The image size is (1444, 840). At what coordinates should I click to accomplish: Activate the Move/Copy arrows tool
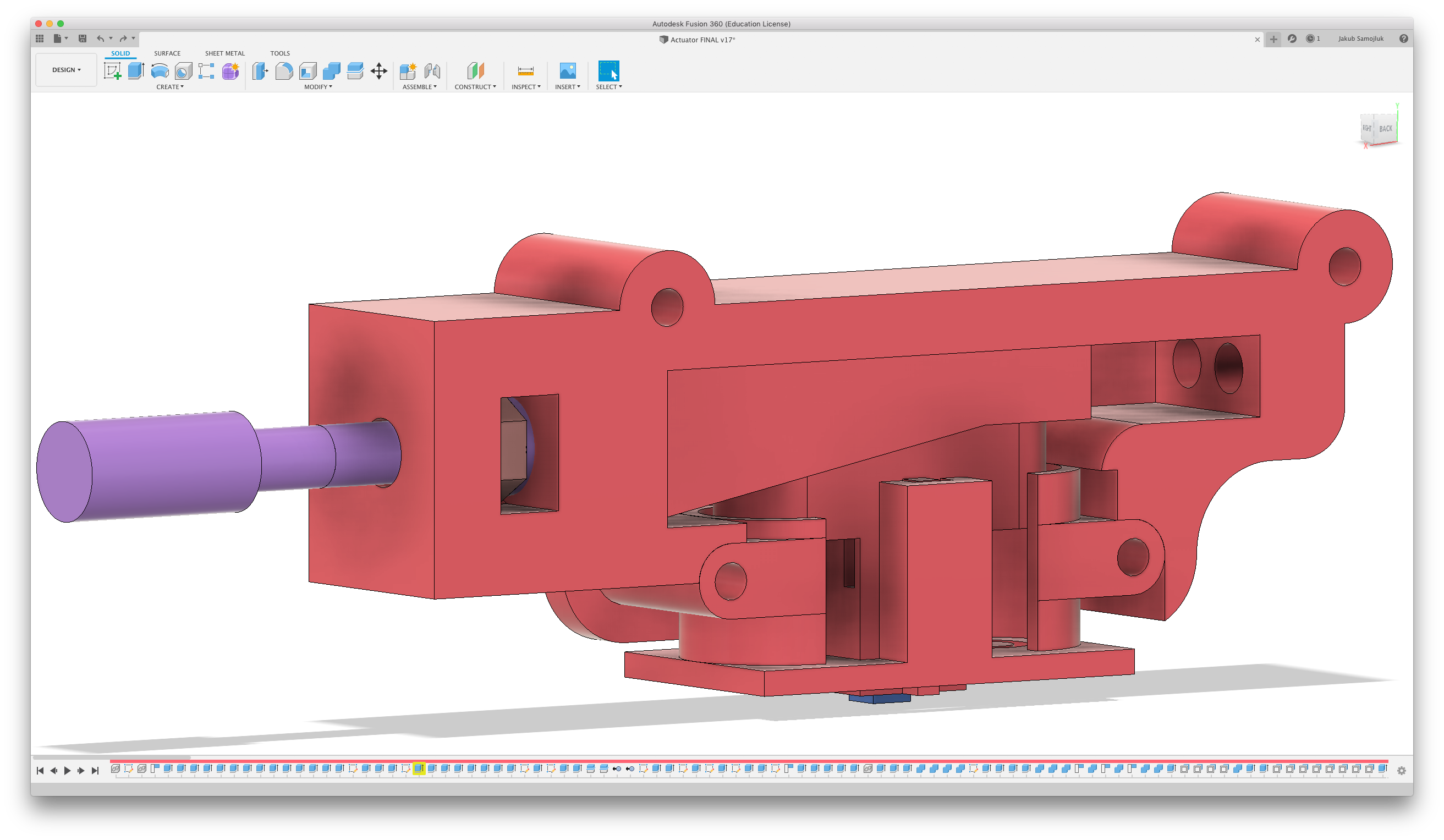(379, 71)
